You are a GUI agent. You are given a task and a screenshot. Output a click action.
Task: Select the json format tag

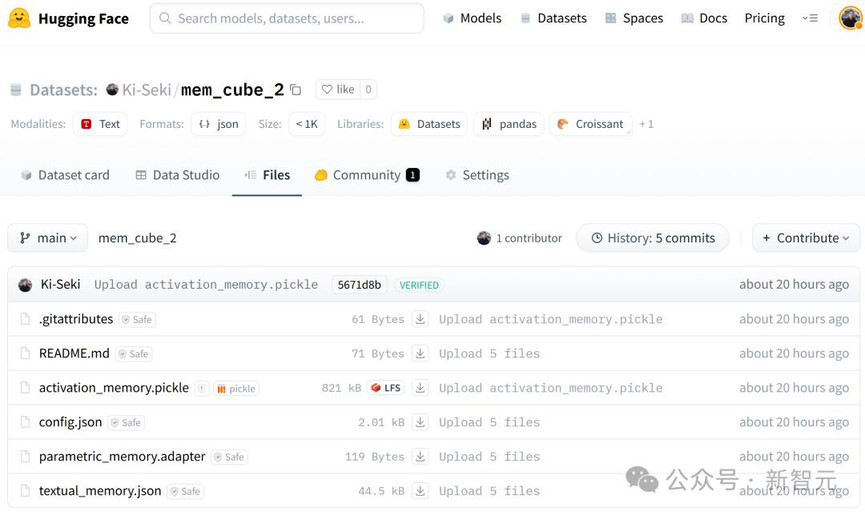pos(218,124)
